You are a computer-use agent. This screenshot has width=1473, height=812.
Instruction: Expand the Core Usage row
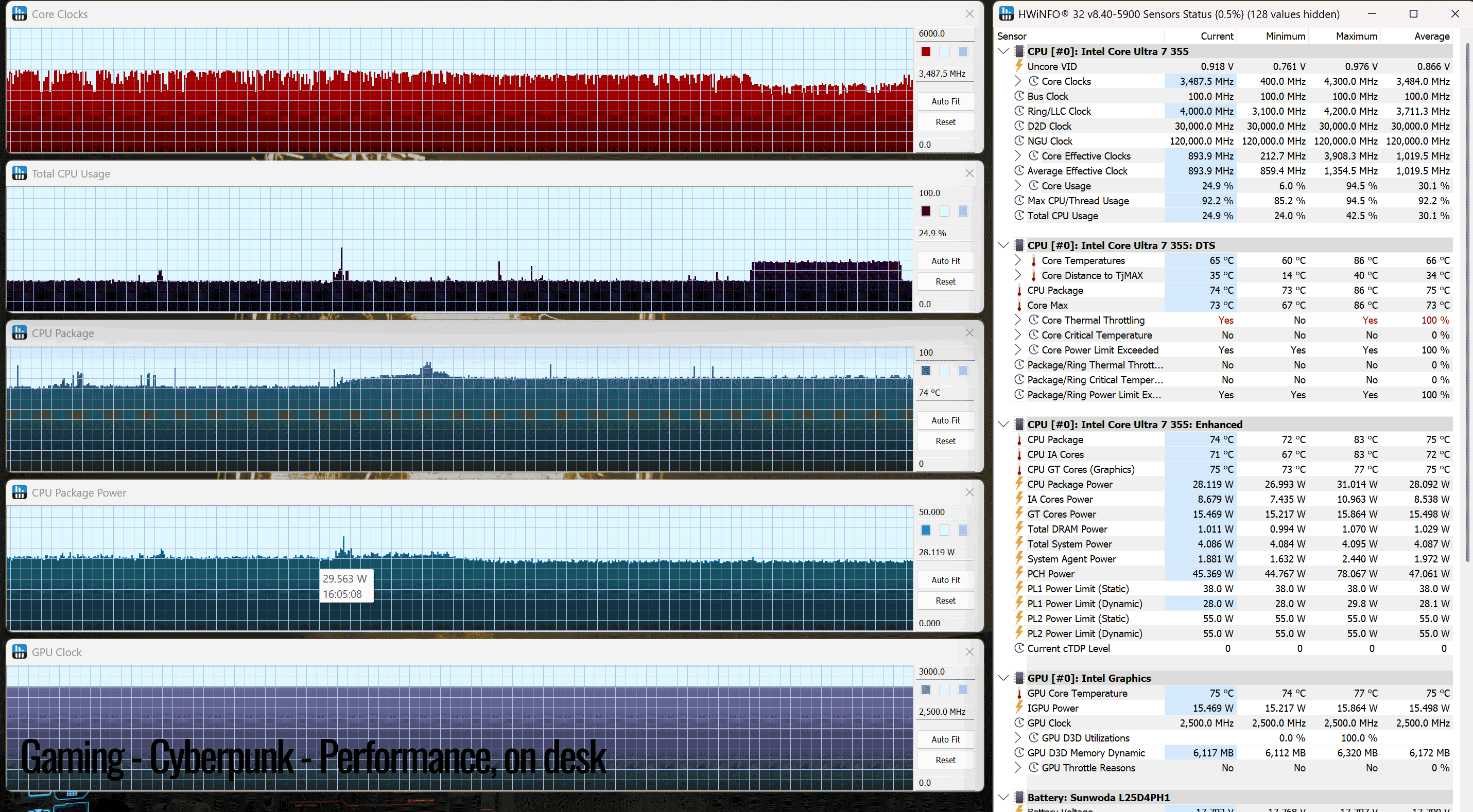coord(1018,186)
